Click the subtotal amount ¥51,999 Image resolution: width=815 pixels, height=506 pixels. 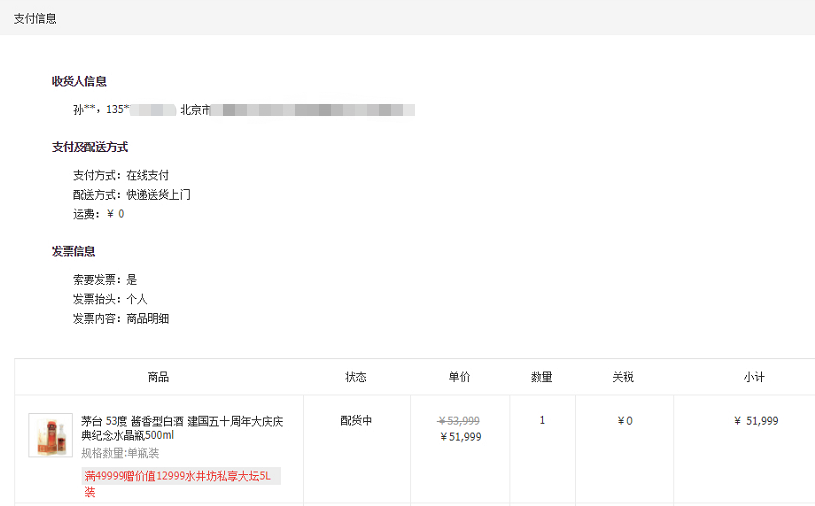coord(756,421)
